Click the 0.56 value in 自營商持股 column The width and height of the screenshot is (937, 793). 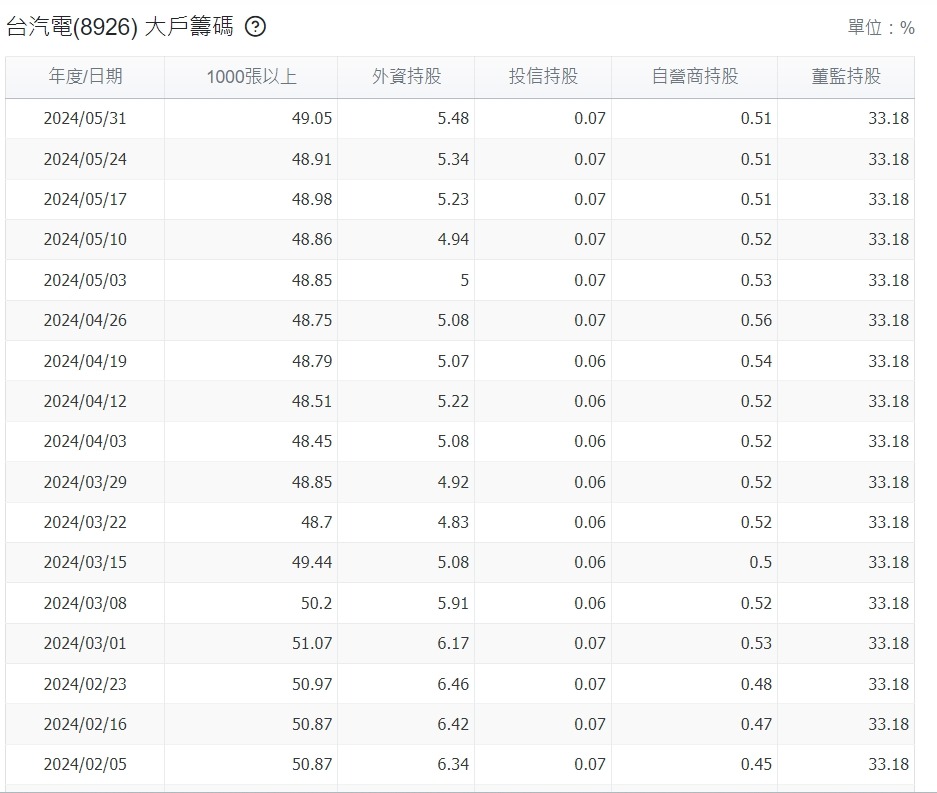point(756,320)
